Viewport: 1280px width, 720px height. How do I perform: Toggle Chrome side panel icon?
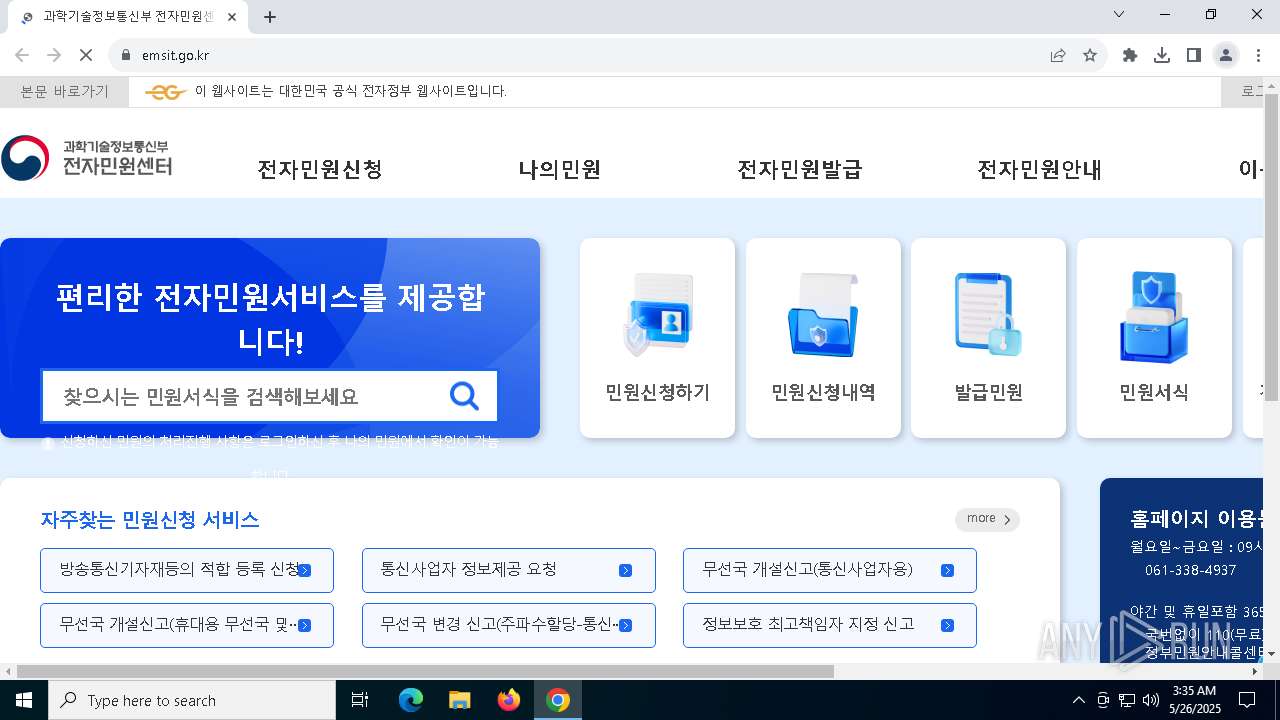[1194, 55]
